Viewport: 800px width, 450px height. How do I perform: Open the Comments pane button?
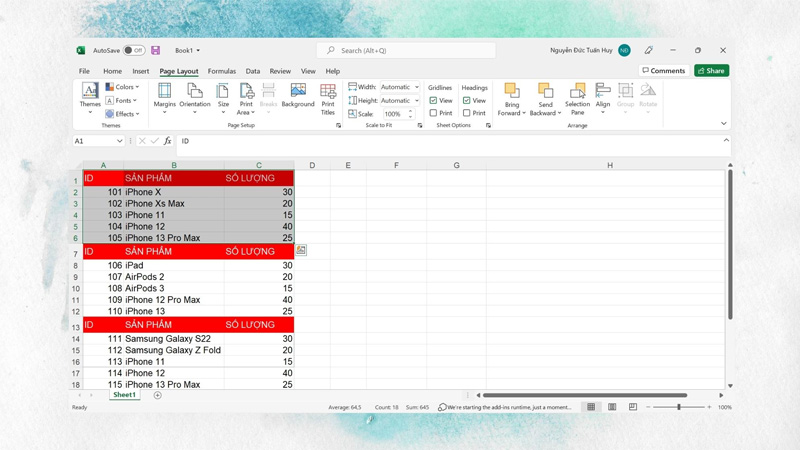664,70
